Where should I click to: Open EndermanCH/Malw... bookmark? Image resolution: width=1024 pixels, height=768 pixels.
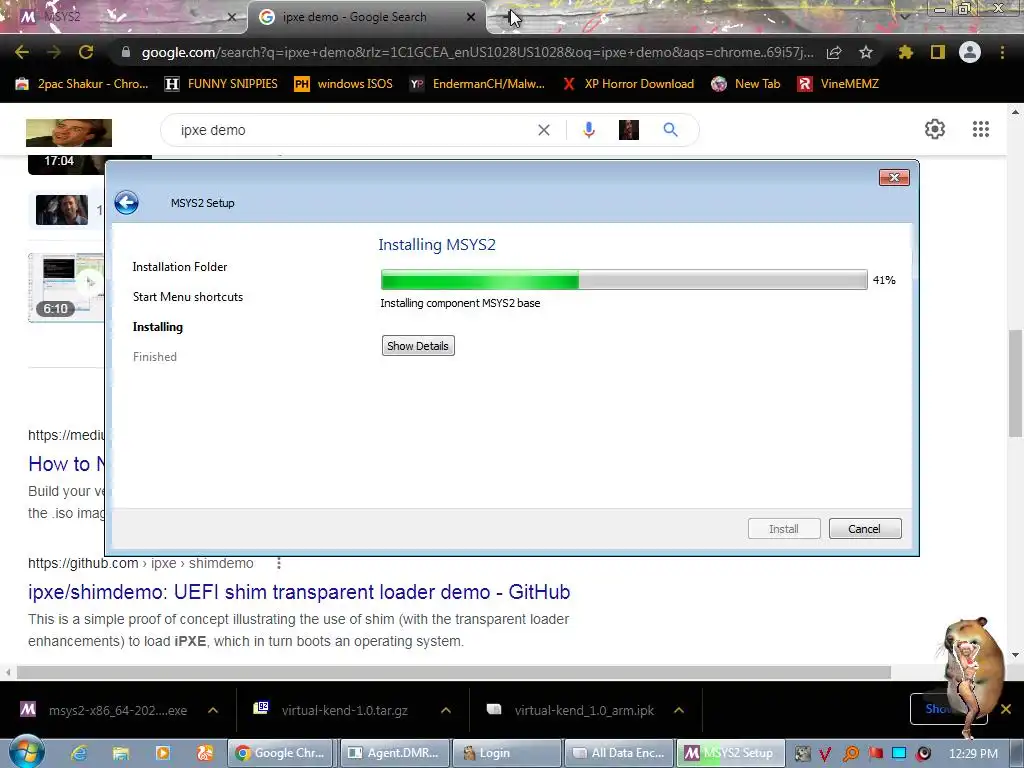[477, 84]
